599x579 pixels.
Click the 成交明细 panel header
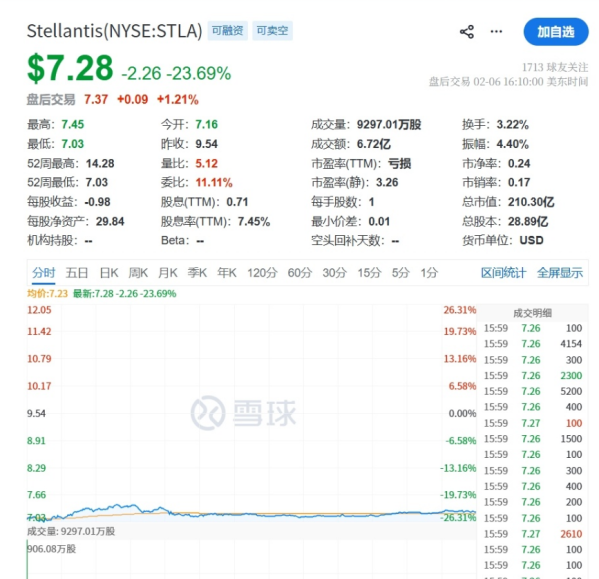tap(532, 313)
